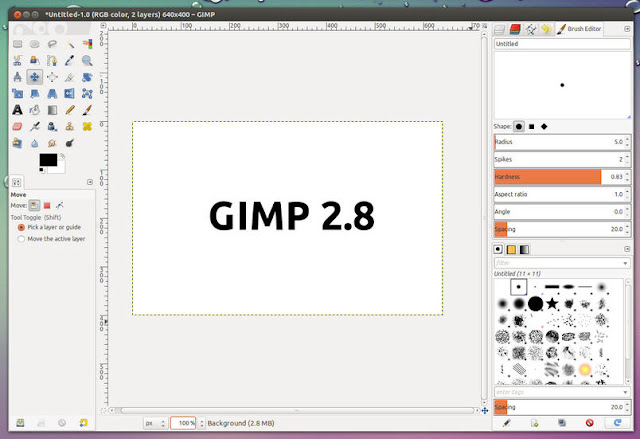Select the Shear tool

(35, 93)
